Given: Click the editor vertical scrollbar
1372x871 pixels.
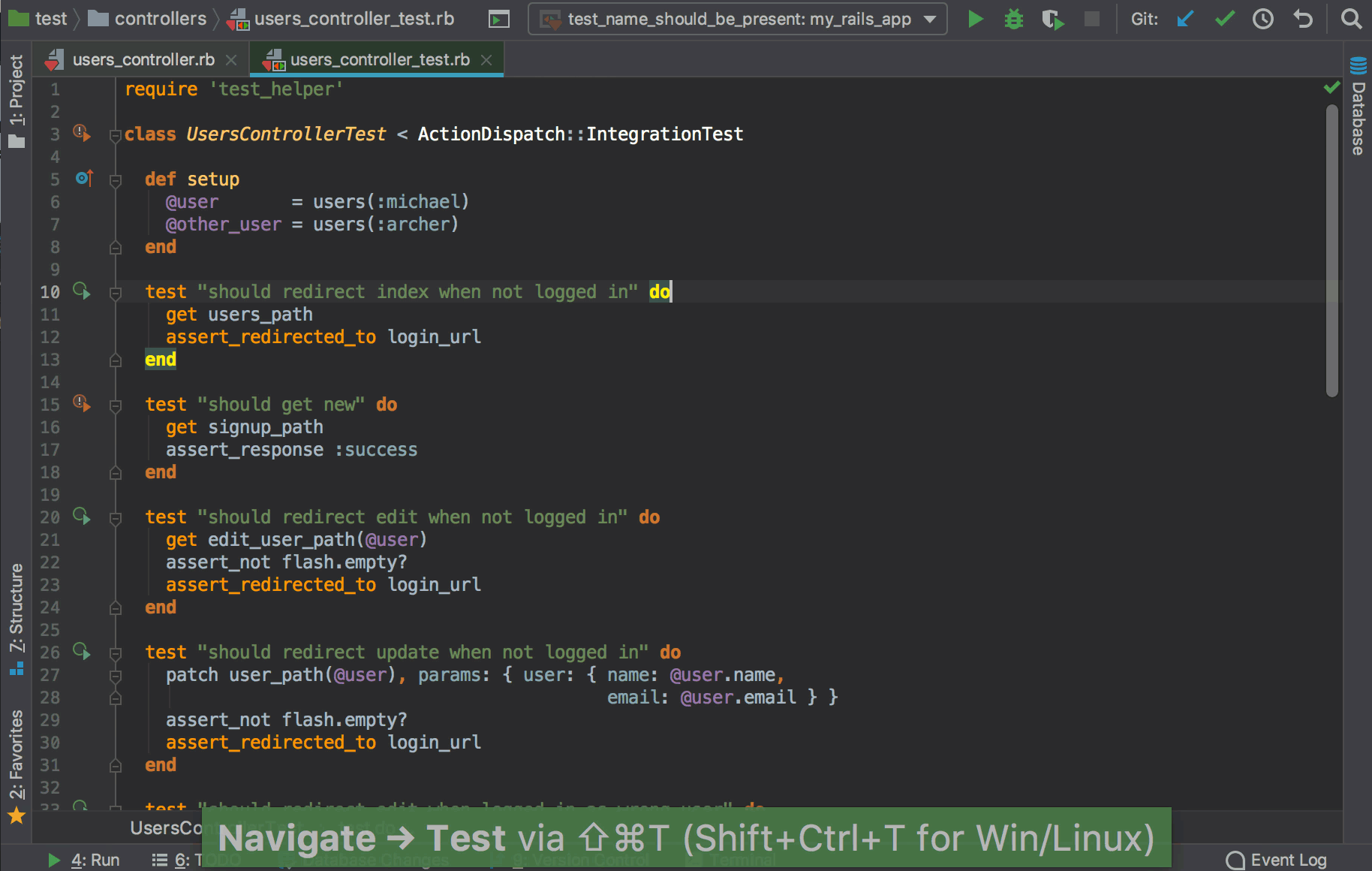Looking at the screenshot, I should pyautogui.click(x=1332, y=250).
